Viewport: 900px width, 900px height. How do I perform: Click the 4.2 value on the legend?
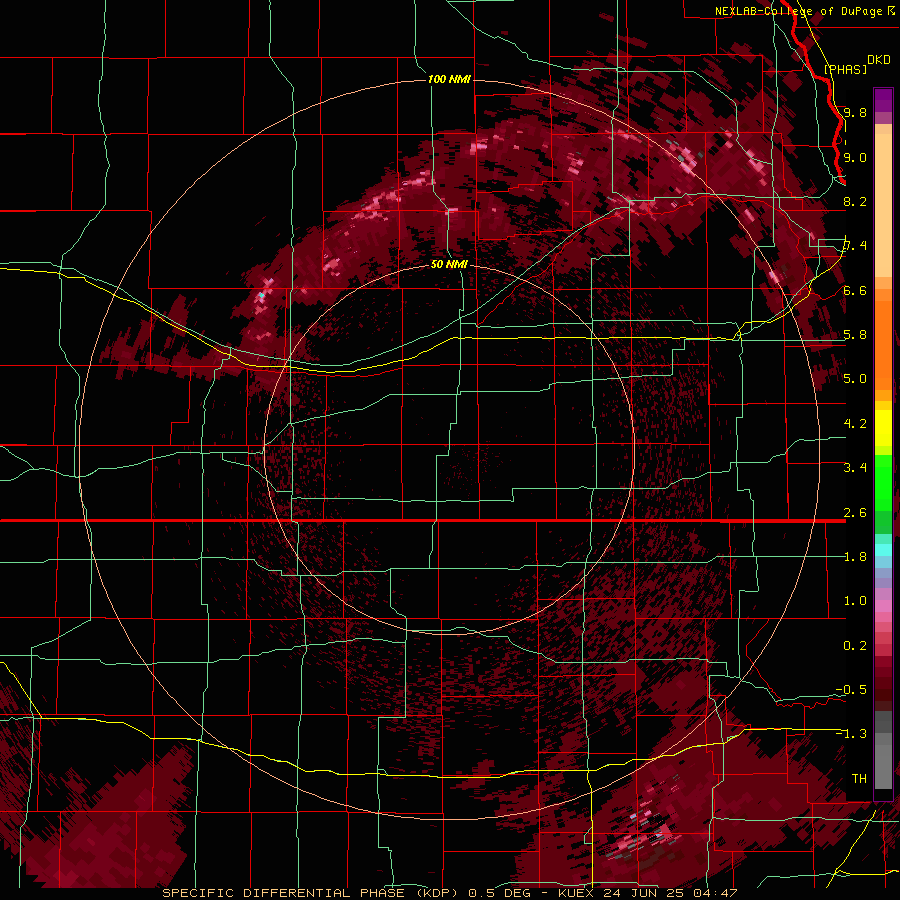[x=855, y=424]
